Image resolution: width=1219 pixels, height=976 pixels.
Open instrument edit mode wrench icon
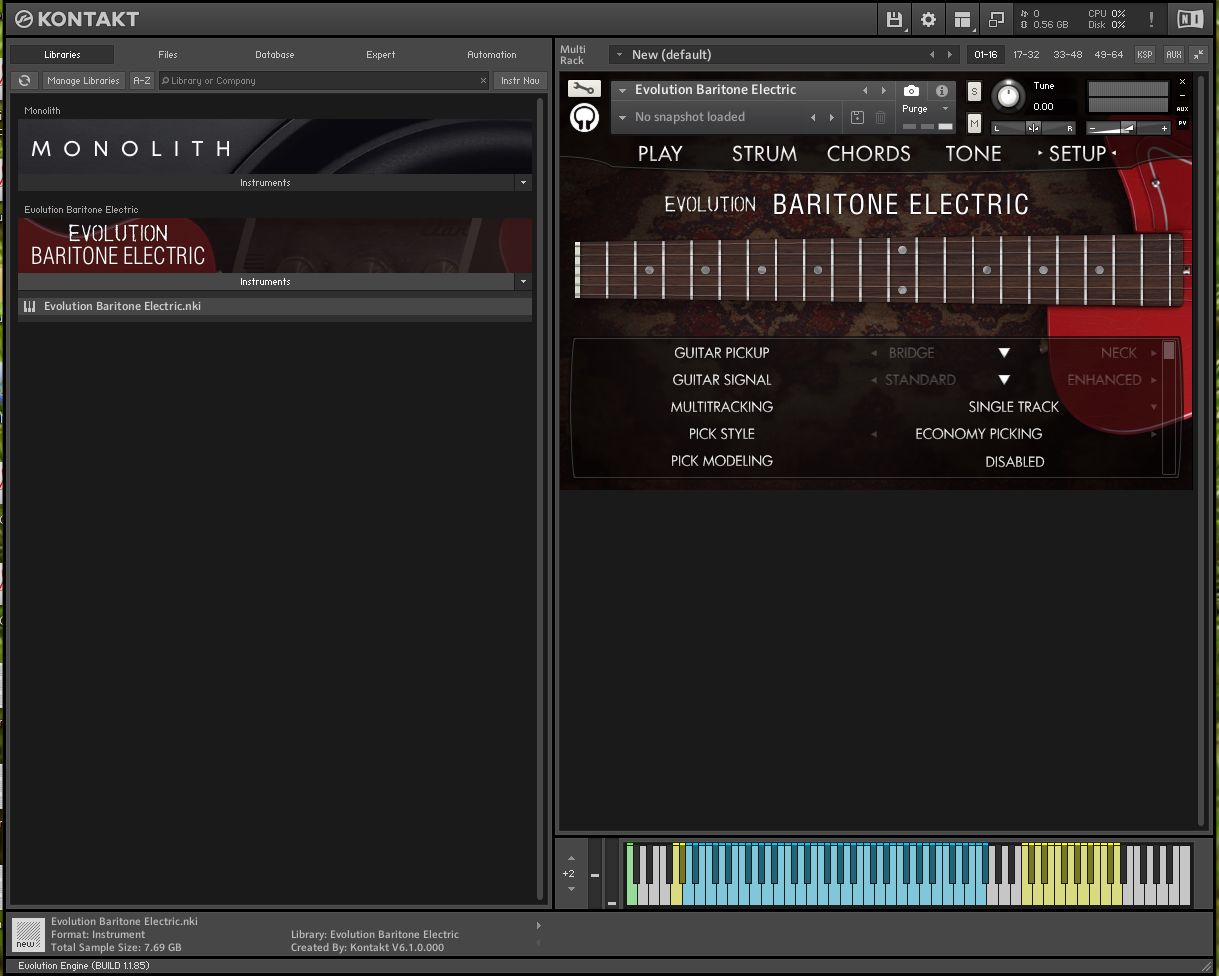pyautogui.click(x=584, y=89)
